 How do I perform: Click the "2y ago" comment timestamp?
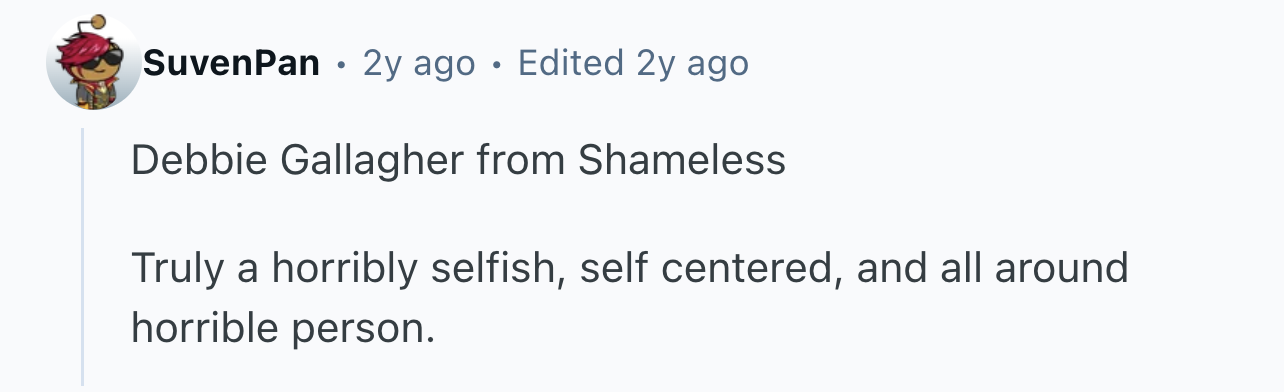tap(418, 64)
